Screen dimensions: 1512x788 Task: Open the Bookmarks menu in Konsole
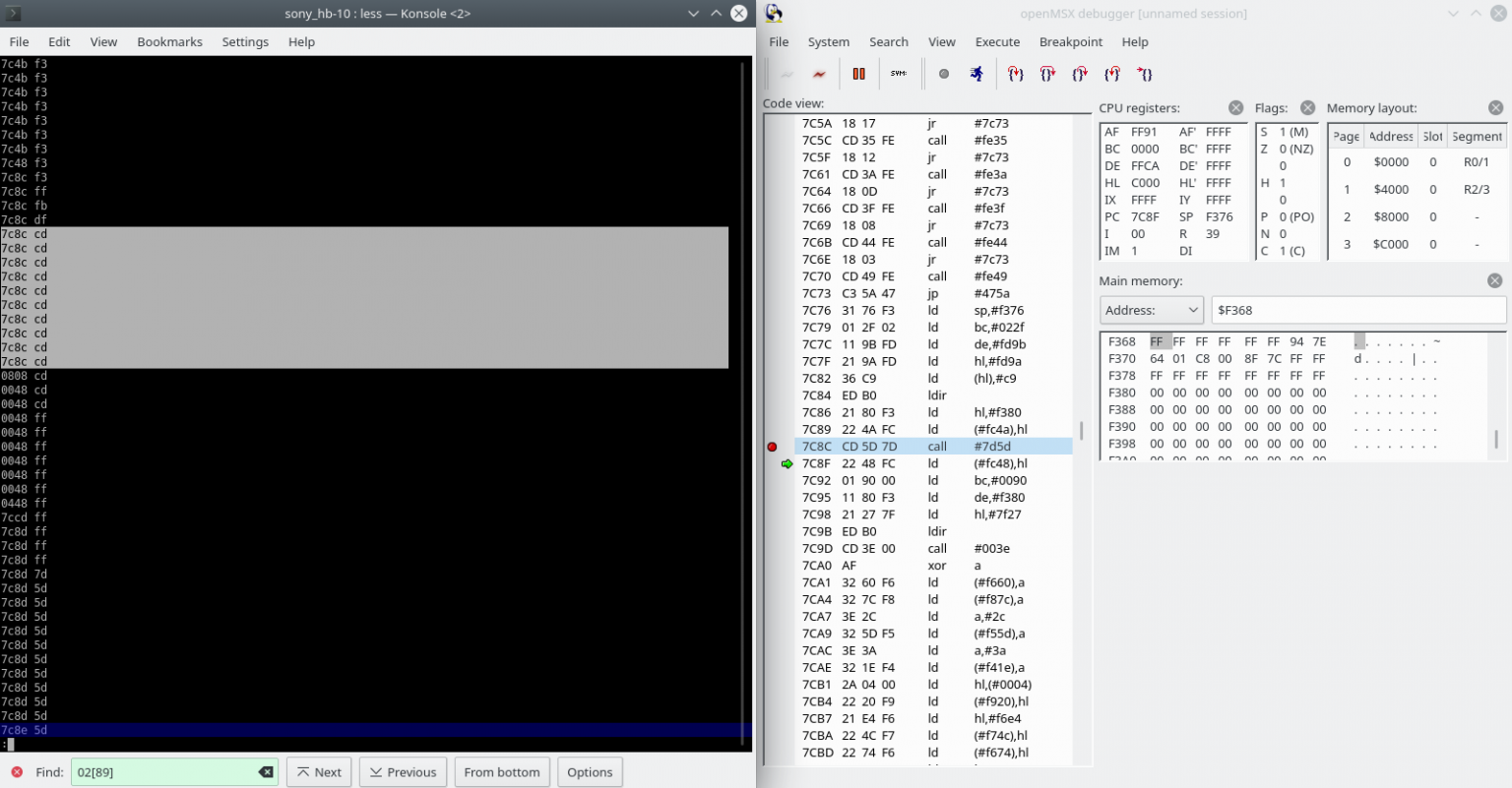[x=169, y=41]
